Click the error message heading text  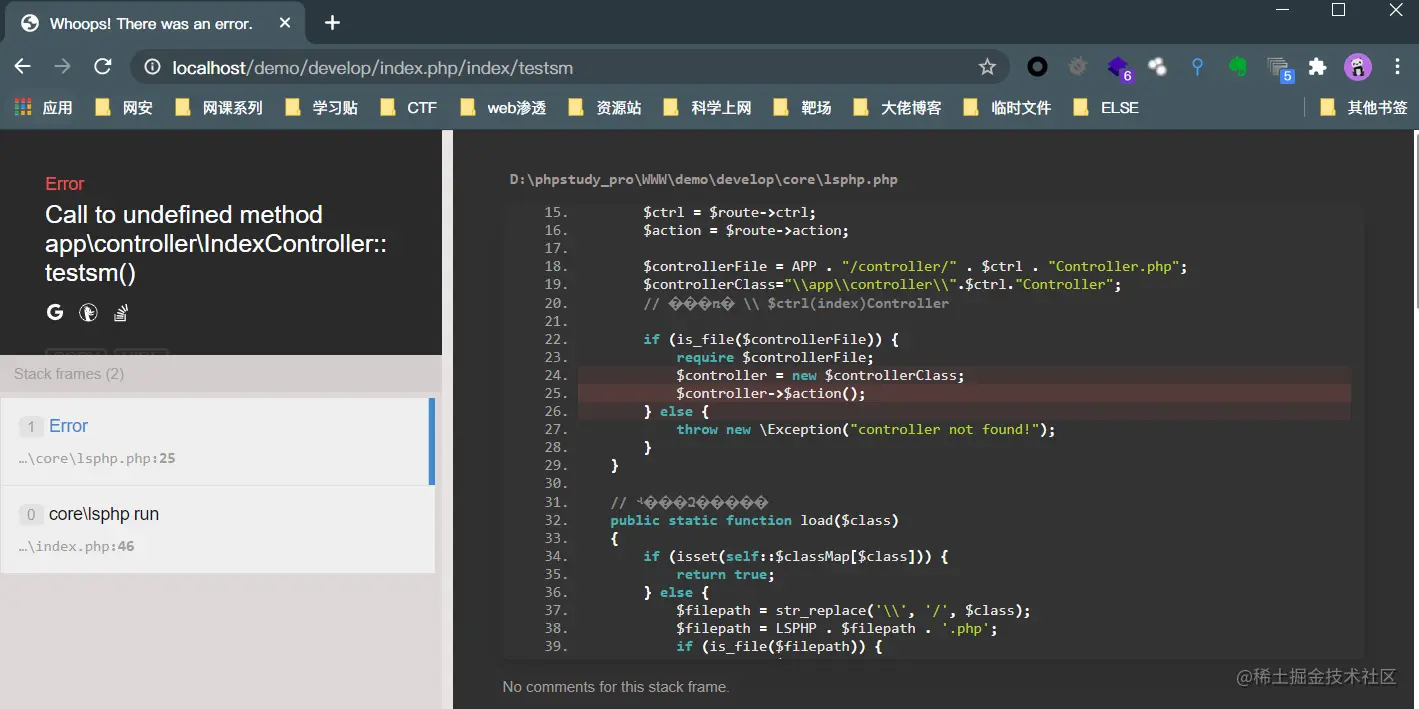coord(216,244)
